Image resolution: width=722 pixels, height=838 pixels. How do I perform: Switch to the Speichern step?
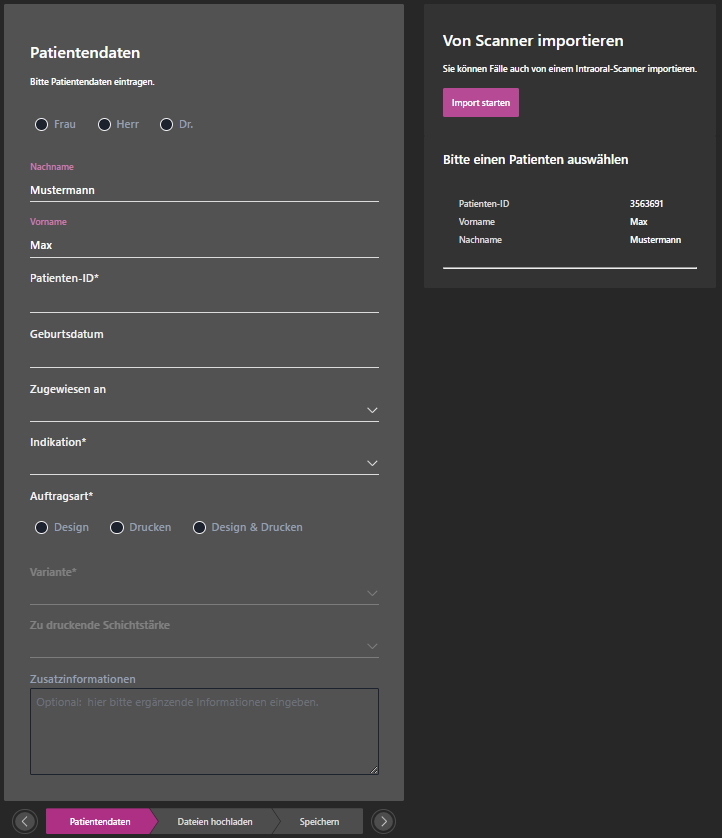[319, 822]
